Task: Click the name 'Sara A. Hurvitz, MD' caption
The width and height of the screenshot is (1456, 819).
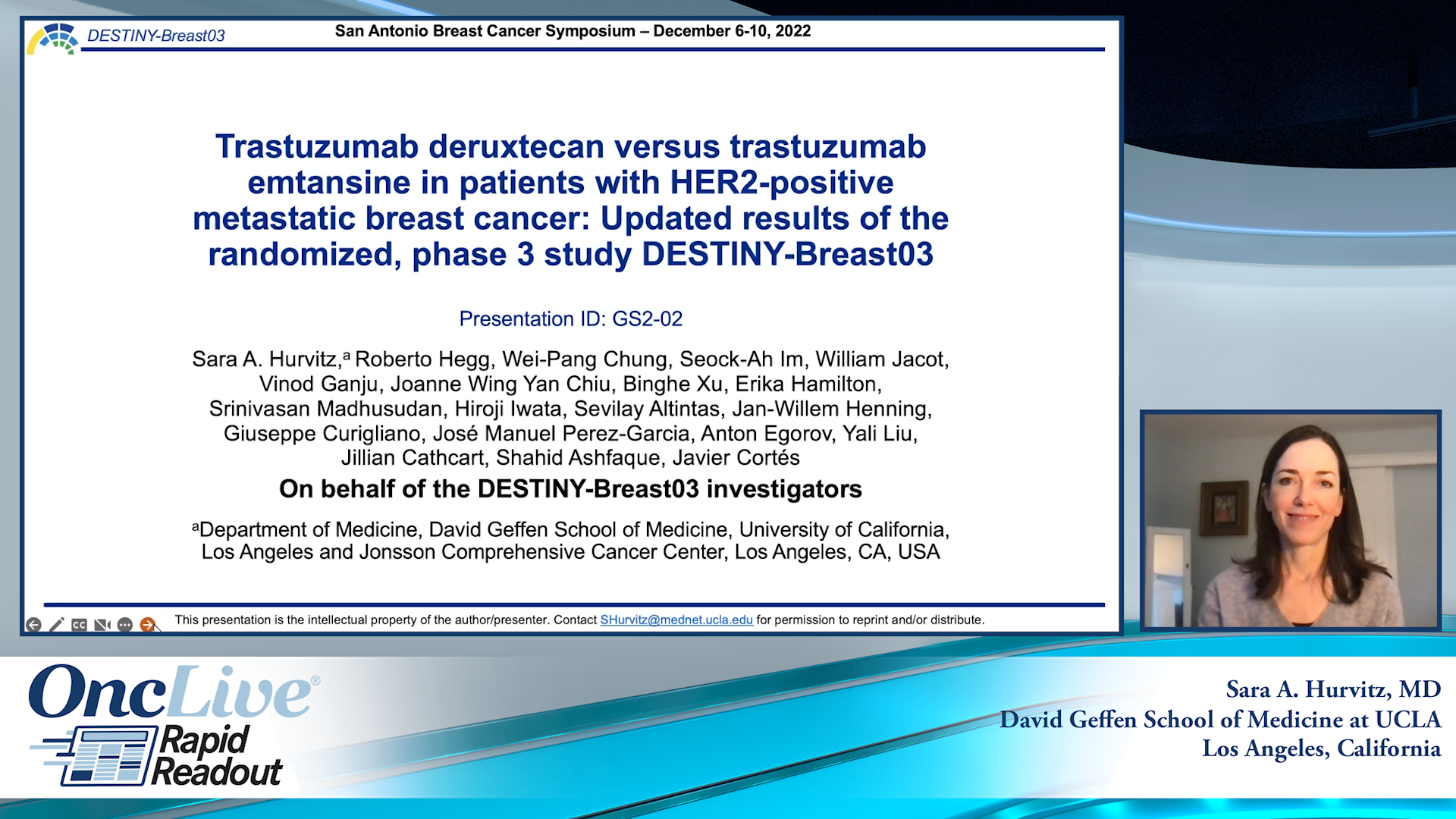Action: [1333, 689]
